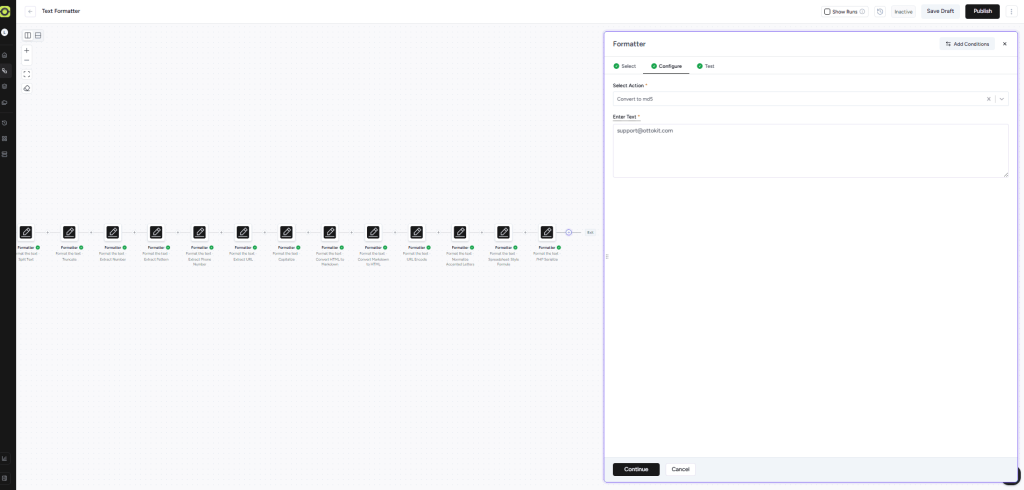The height and width of the screenshot is (490, 1024).
Task: Click the URL Encode formatter node
Action: (417, 232)
